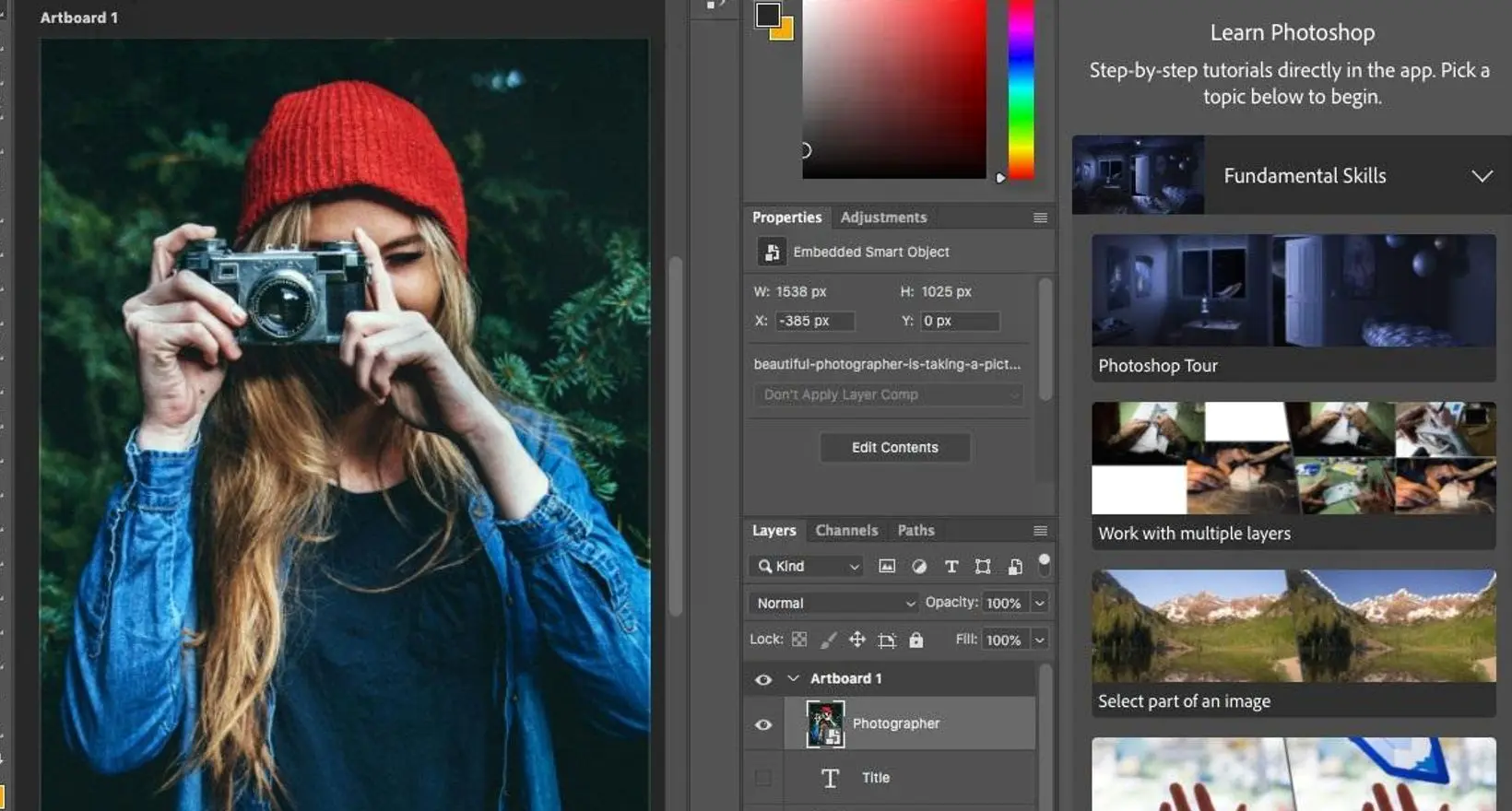Viewport: 1512px width, 811px height.
Task: Filter layers by adjustment layer icon
Action: click(919, 567)
